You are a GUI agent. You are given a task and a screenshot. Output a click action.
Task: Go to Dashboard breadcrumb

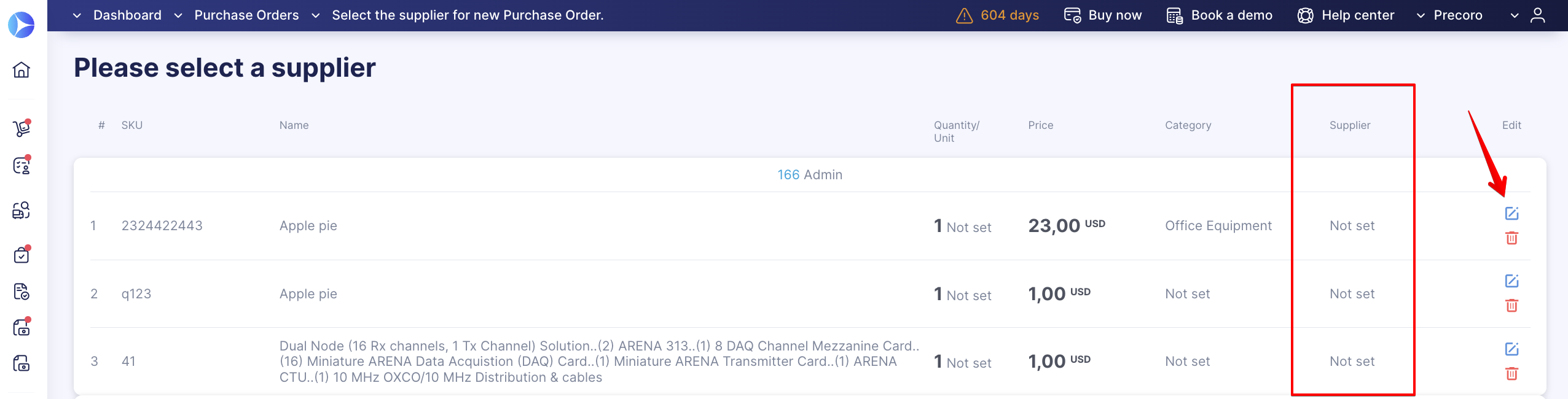coord(127,15)
